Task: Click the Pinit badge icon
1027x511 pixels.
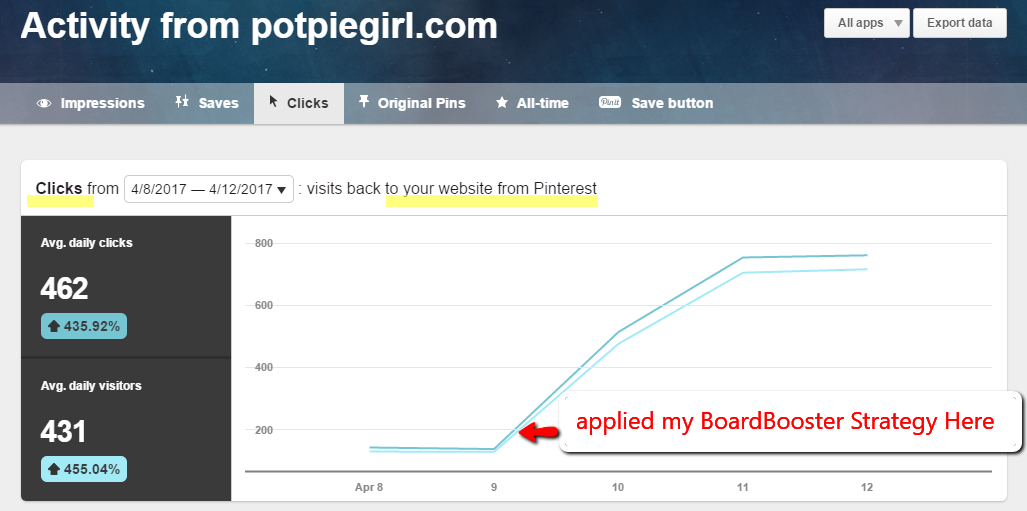Action: [610, 103]
